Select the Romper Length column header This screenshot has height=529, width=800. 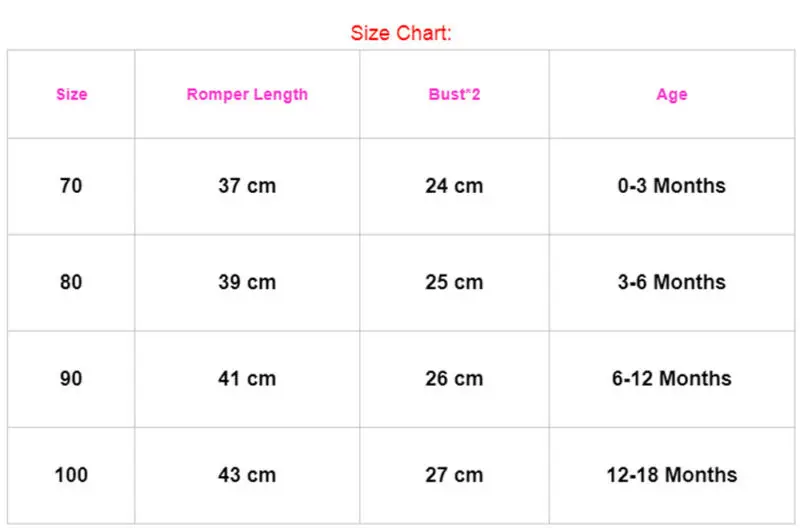click(247, 94)
